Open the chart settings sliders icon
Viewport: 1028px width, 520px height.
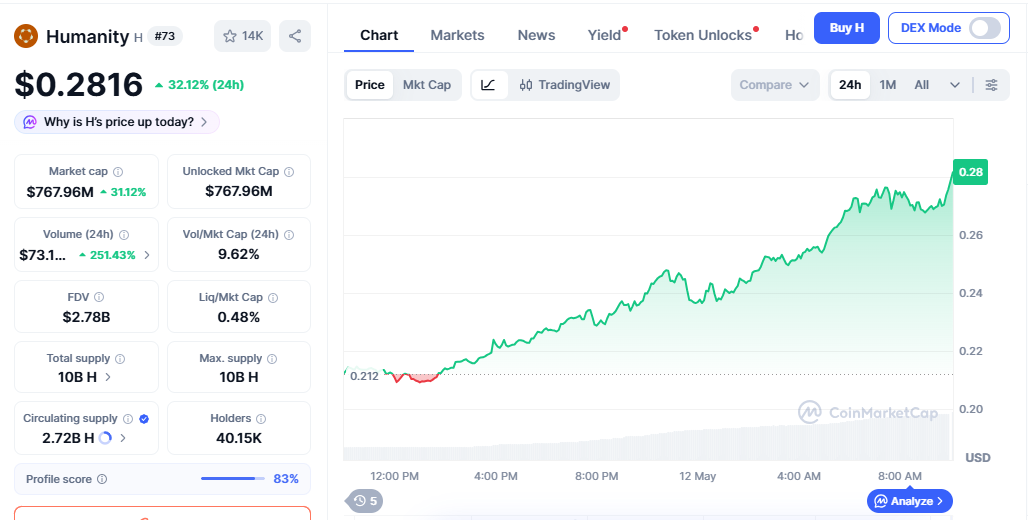tap(992, 85)
